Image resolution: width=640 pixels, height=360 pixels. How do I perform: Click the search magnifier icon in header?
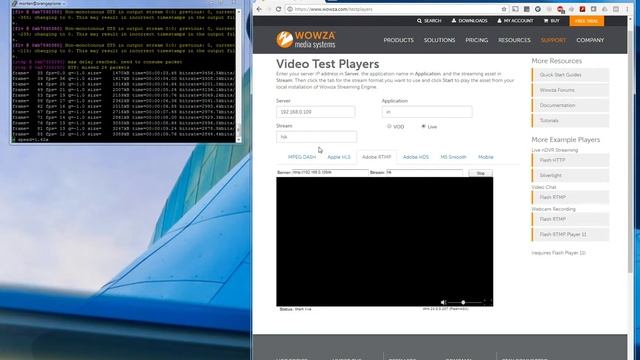tap(419, 21)
